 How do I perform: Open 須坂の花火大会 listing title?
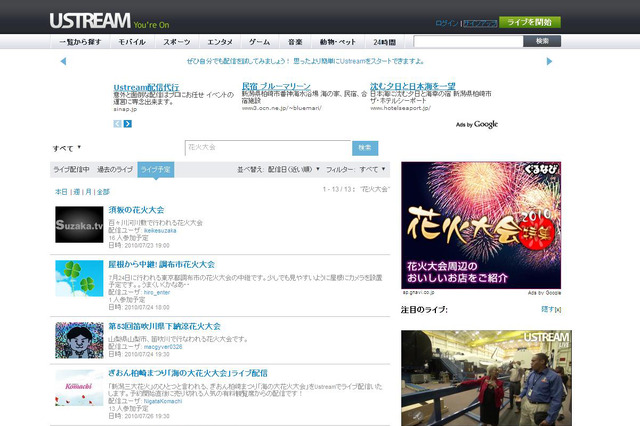[x=136, y=210]
